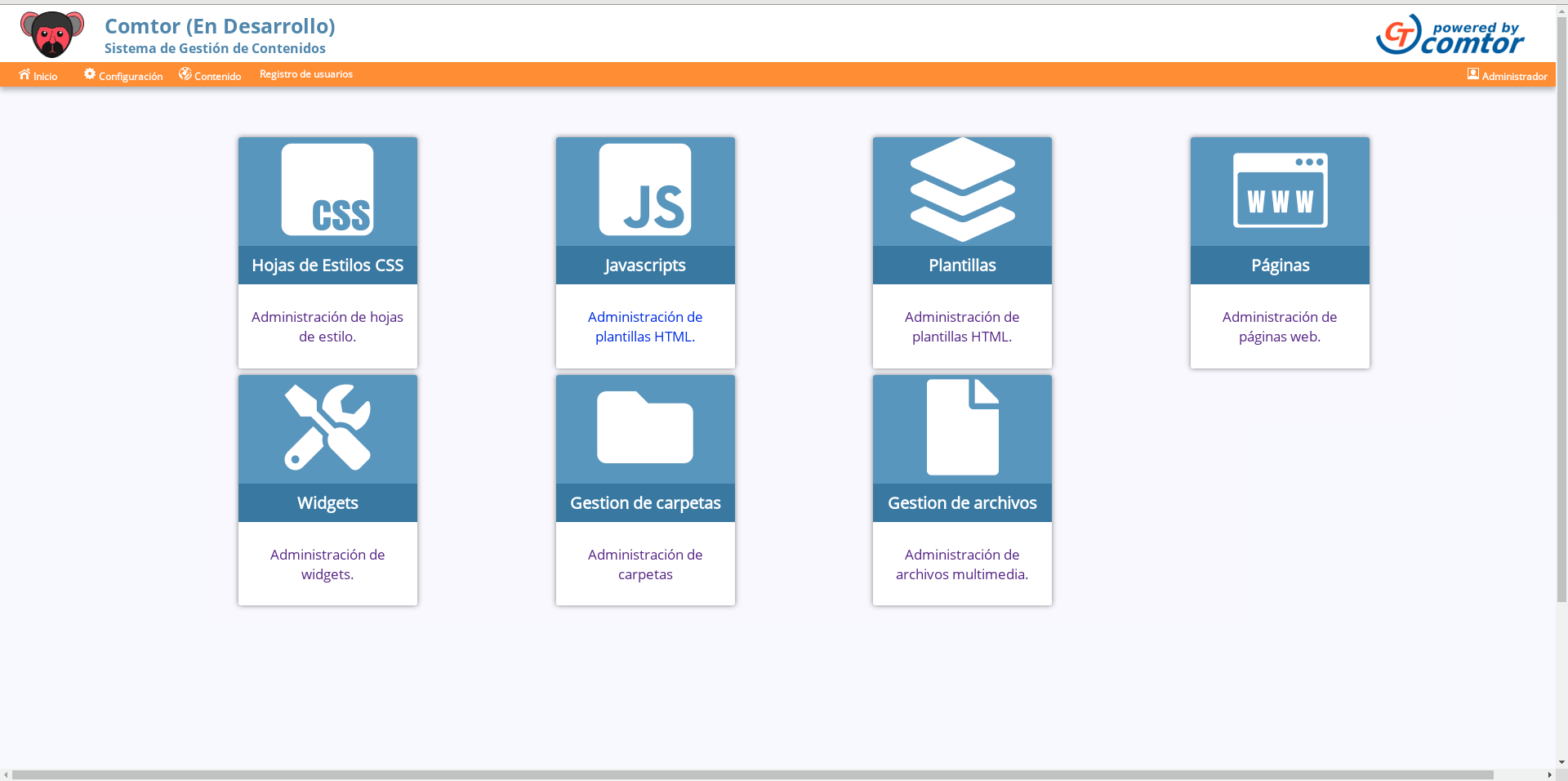The width and height of the screenshot is (1568, 781).
Task: Click 'Sistema de Gestión de Contenidos' subtitle
Action: pos(215,48)
